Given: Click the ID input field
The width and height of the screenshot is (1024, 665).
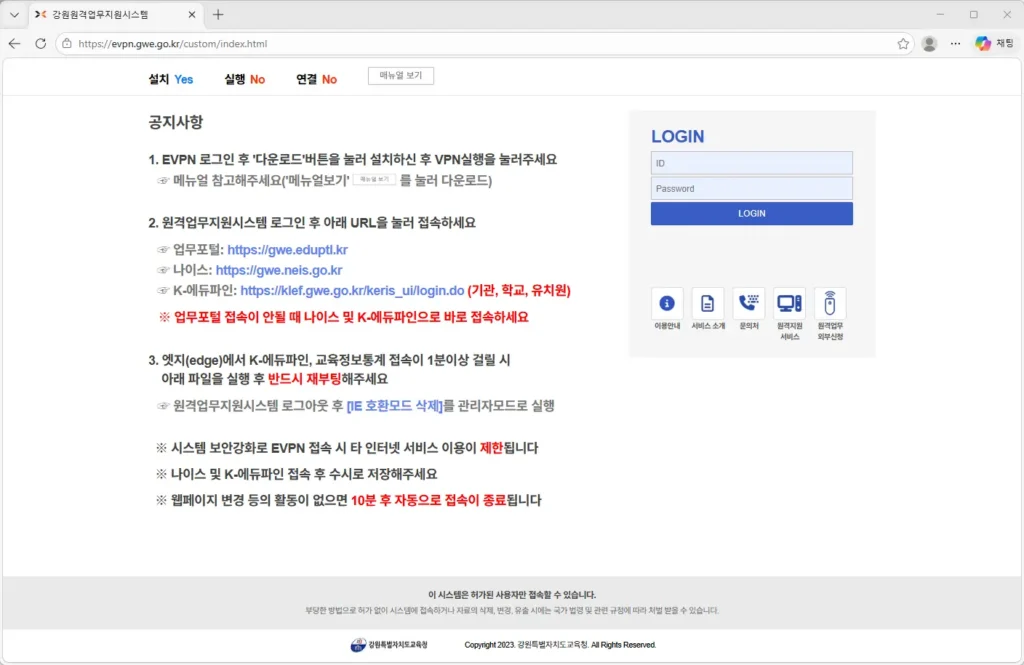Looking at the screenshot, I should pos(751,162).
